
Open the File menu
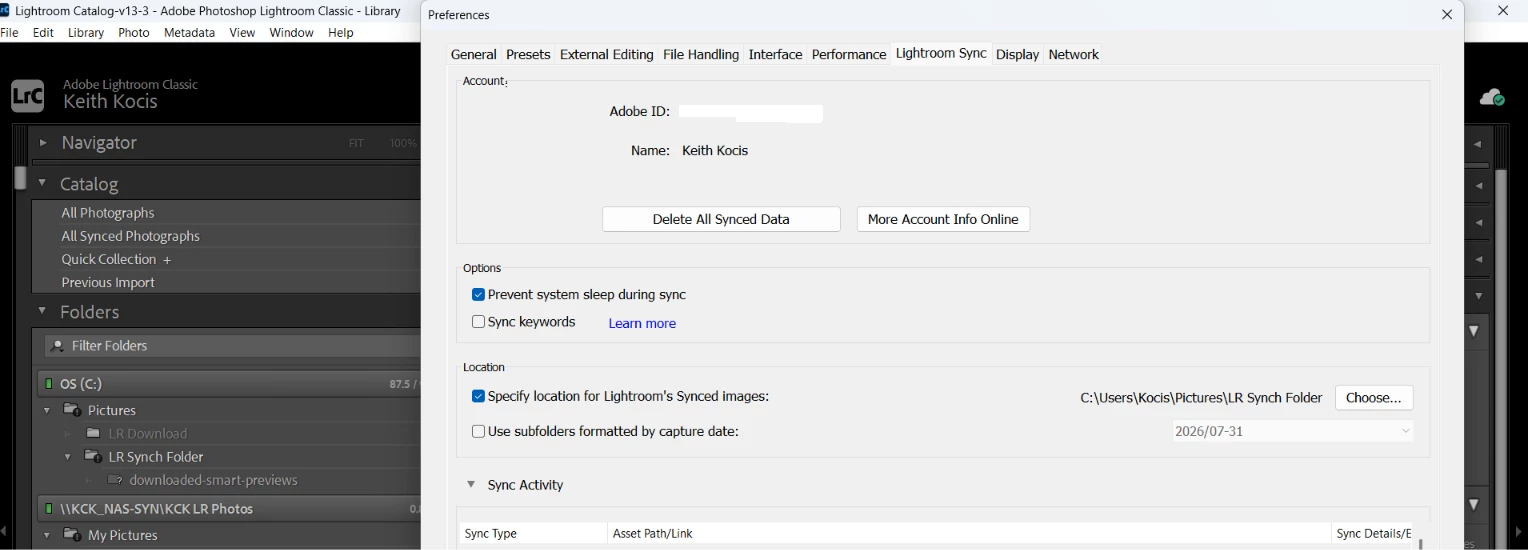point(10,32)
